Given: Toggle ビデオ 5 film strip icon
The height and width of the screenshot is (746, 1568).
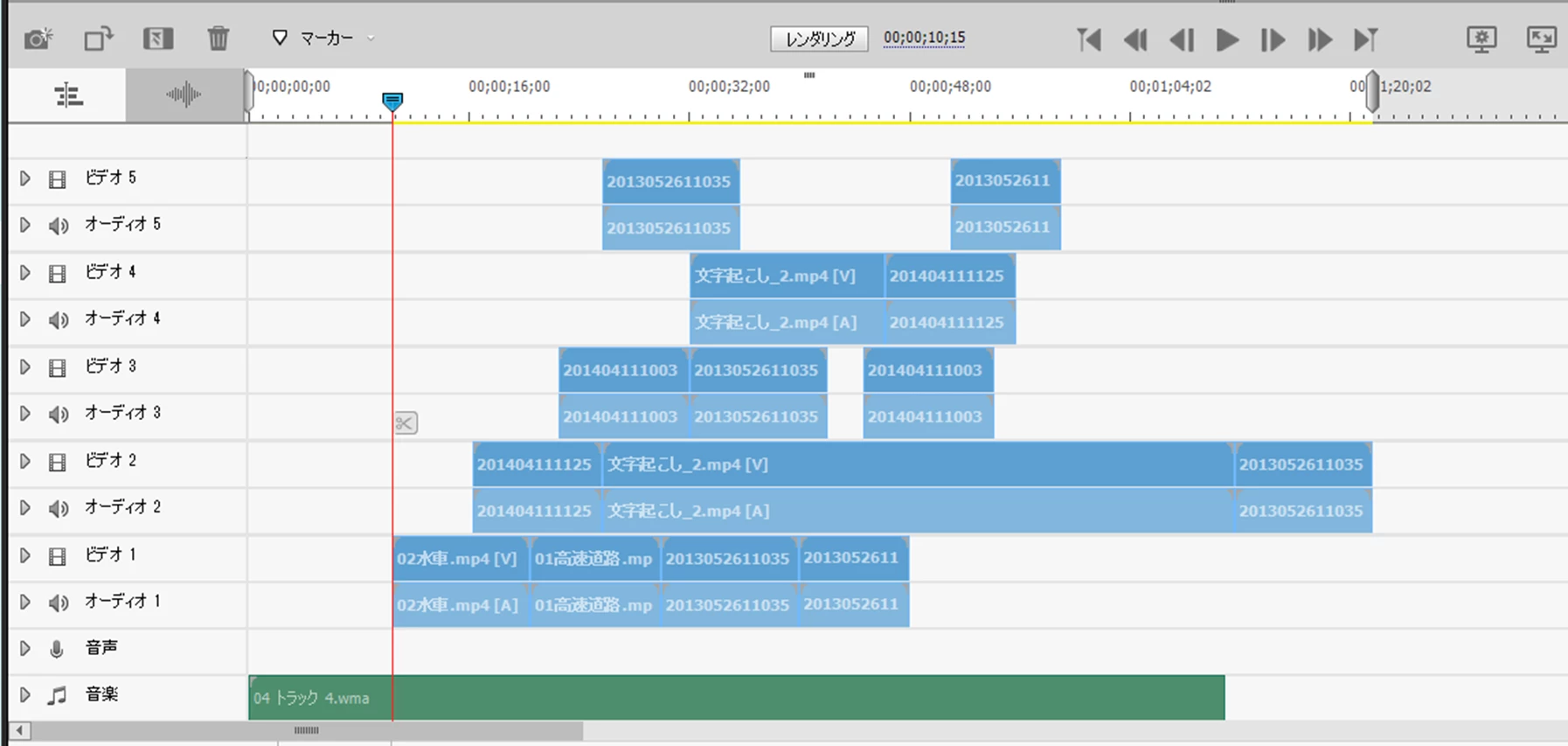Looking at the screenshot, I should 58,179.
